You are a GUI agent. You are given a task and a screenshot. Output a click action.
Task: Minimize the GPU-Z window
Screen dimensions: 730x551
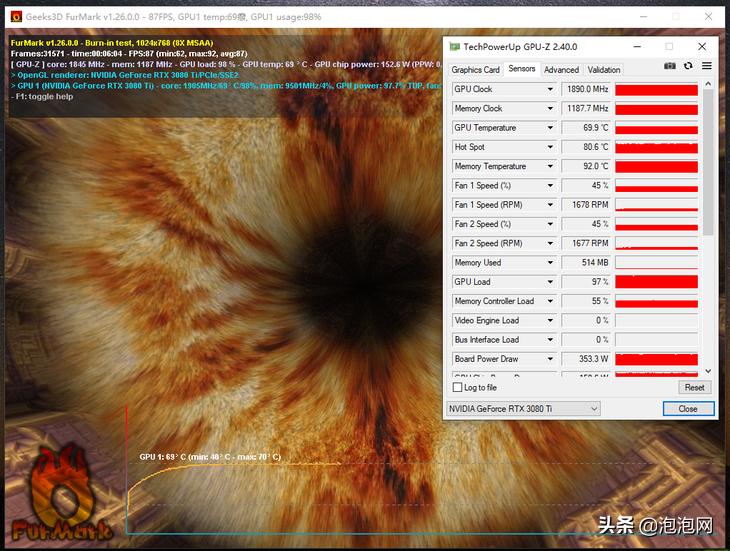pos(637,47)
